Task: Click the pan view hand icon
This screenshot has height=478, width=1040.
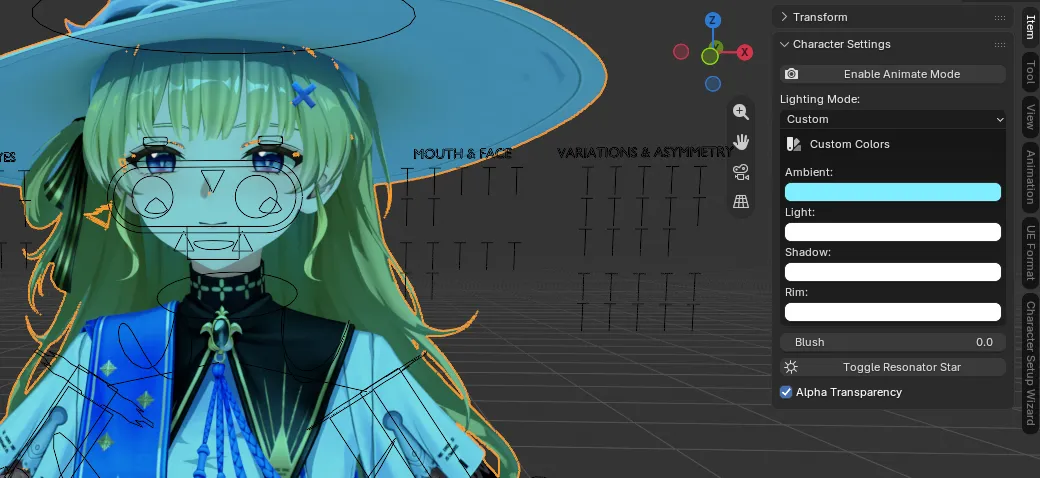Action: [x=741, y=142]
